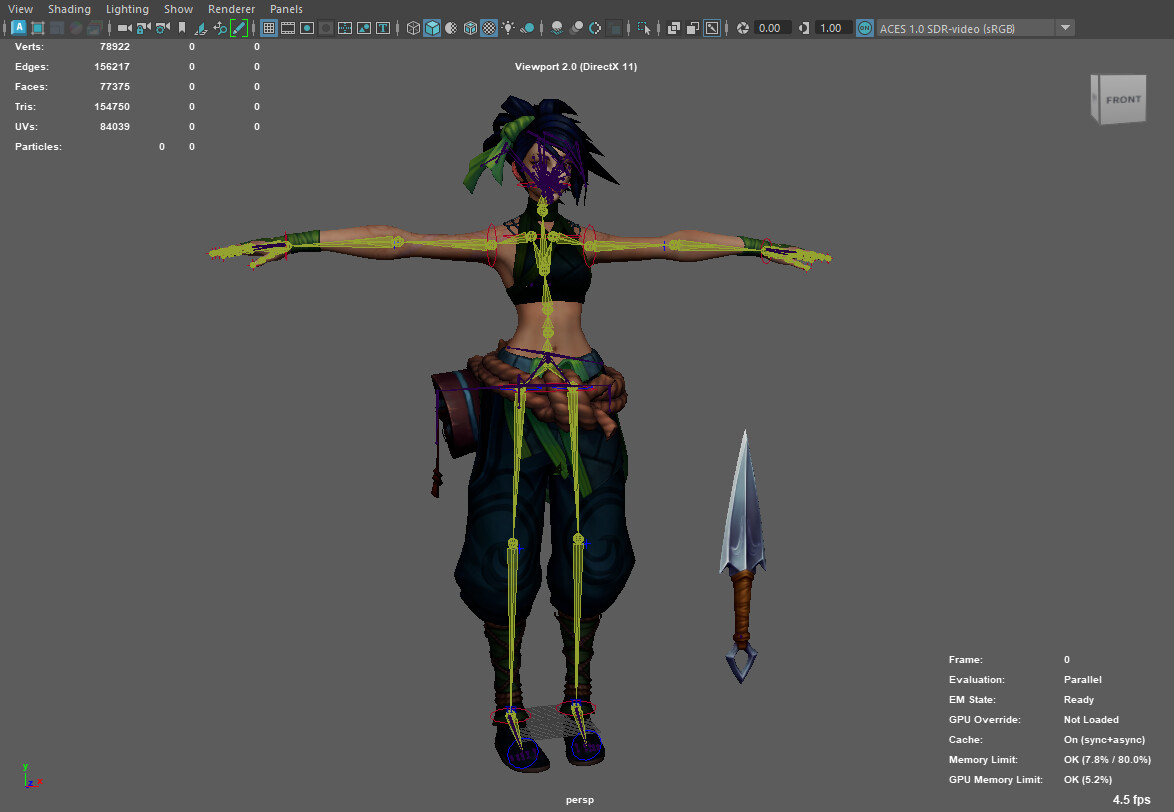Bookmark the current view
1174x812 pixels.
click(x=182, y=27)
